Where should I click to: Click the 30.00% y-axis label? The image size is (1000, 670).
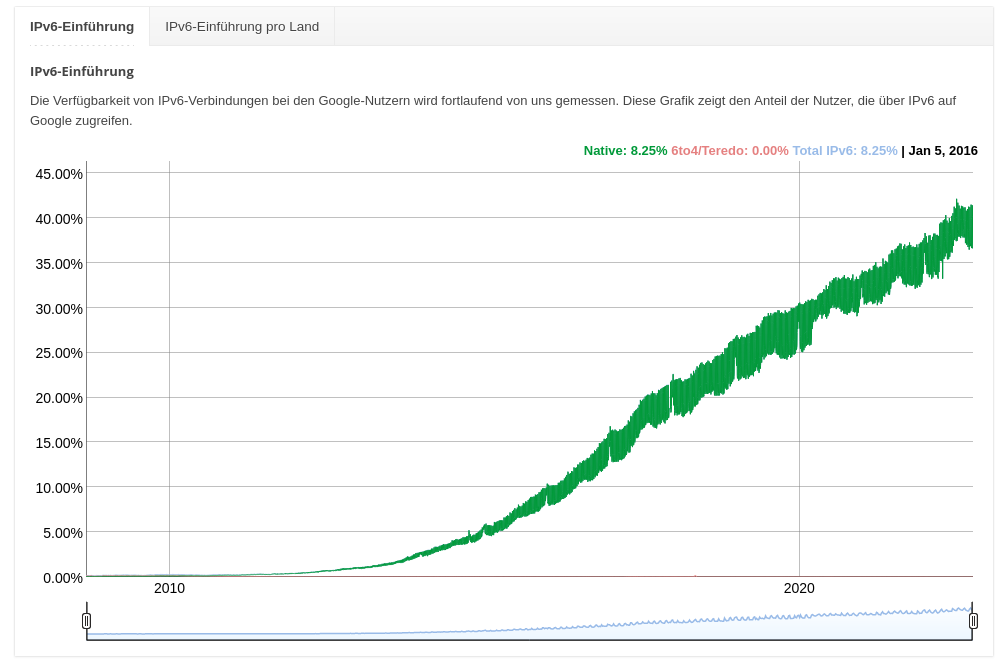click(59, 309)
